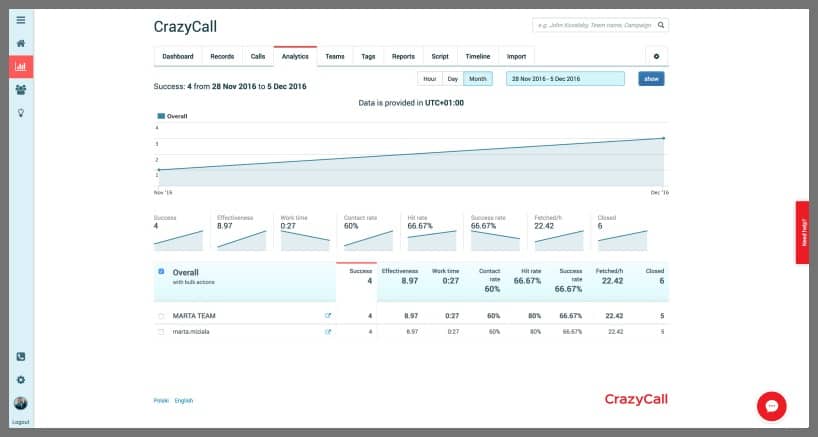Viewport: 818px width, 437px height.
Task: Go to home via sidebar house icon
Action: [20, 44]
